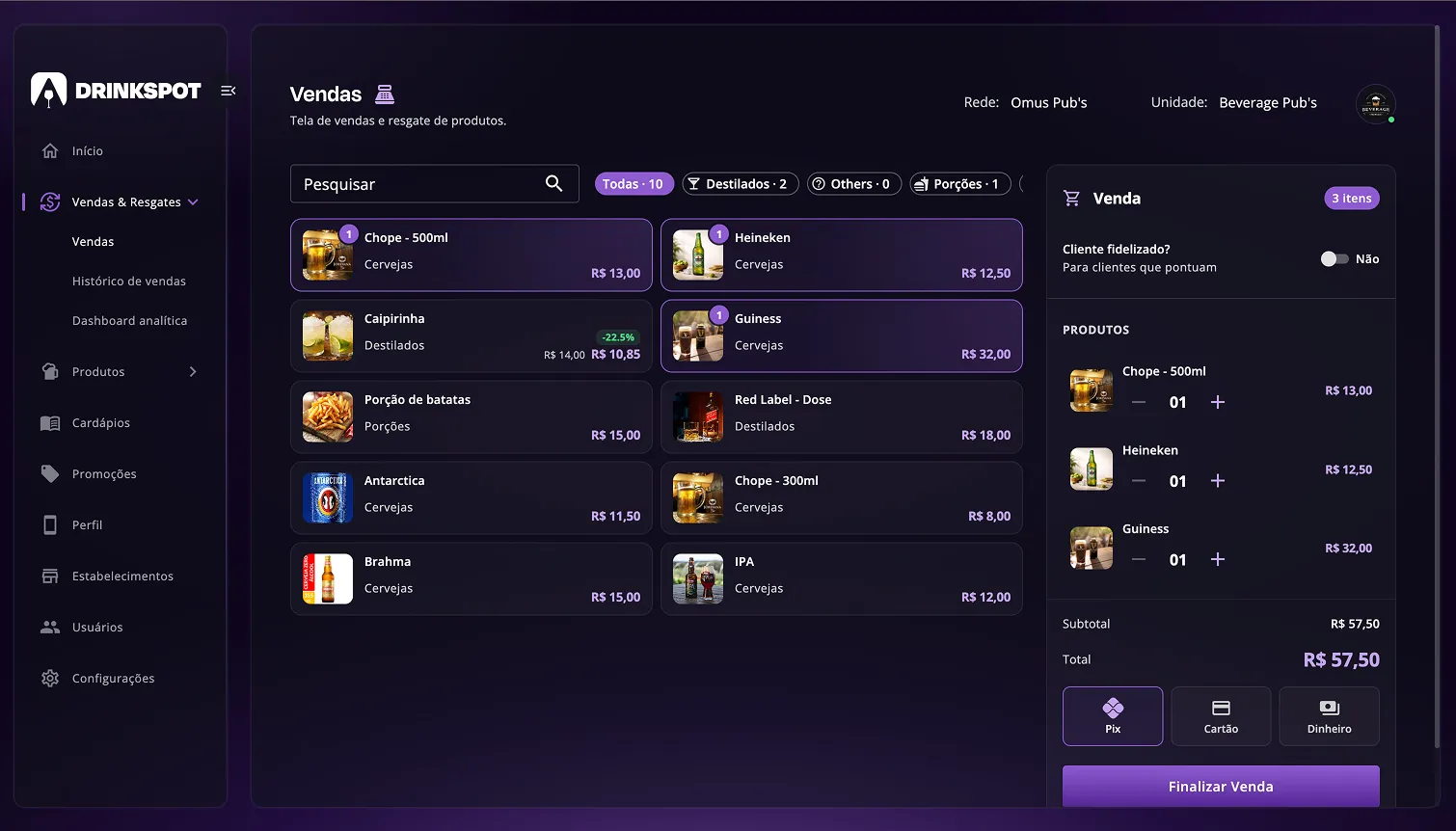Click the Usuários people icon
Image resolution: width=1456 pixels, height=831 pixels.
50,628
